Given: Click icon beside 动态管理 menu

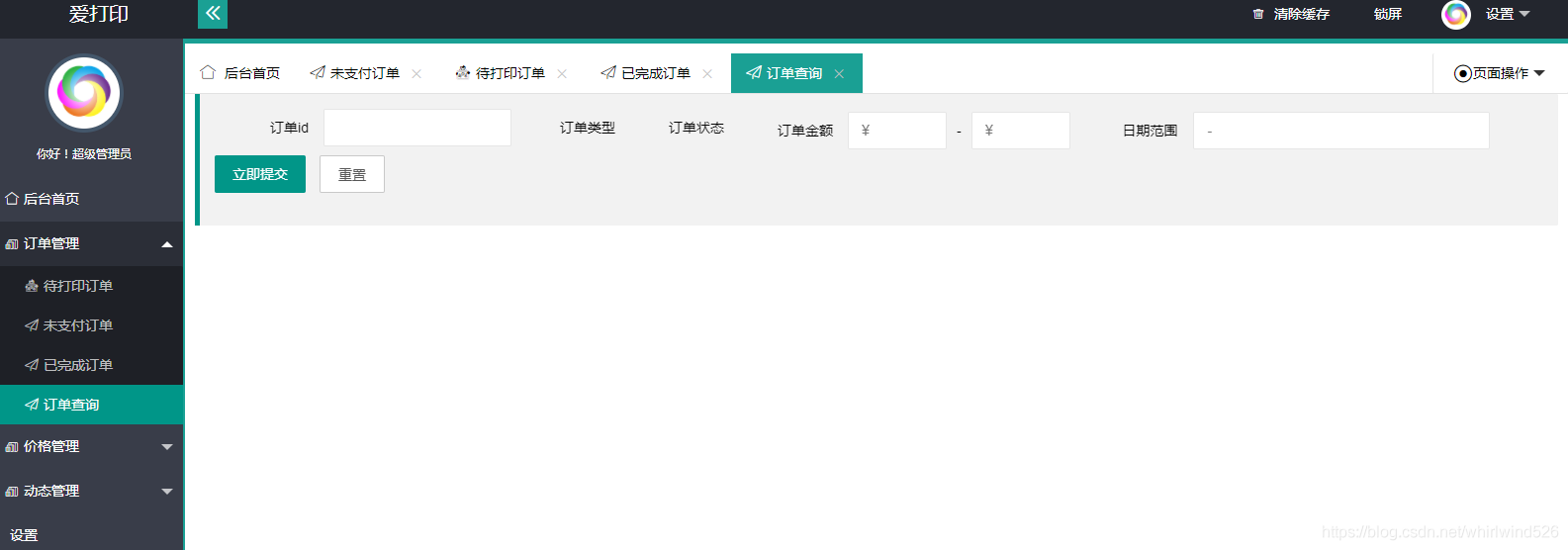Looking at the screenshot, I should tap(12, 492).
